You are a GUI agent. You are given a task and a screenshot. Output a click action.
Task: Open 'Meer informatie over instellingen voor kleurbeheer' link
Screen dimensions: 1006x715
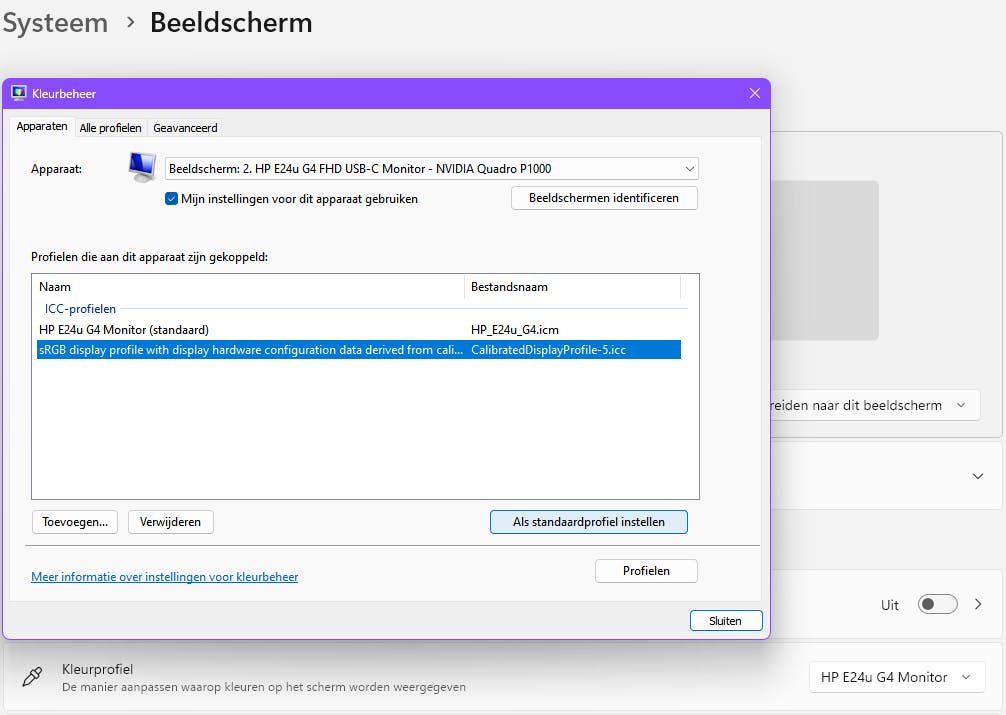tap(164, 577)
